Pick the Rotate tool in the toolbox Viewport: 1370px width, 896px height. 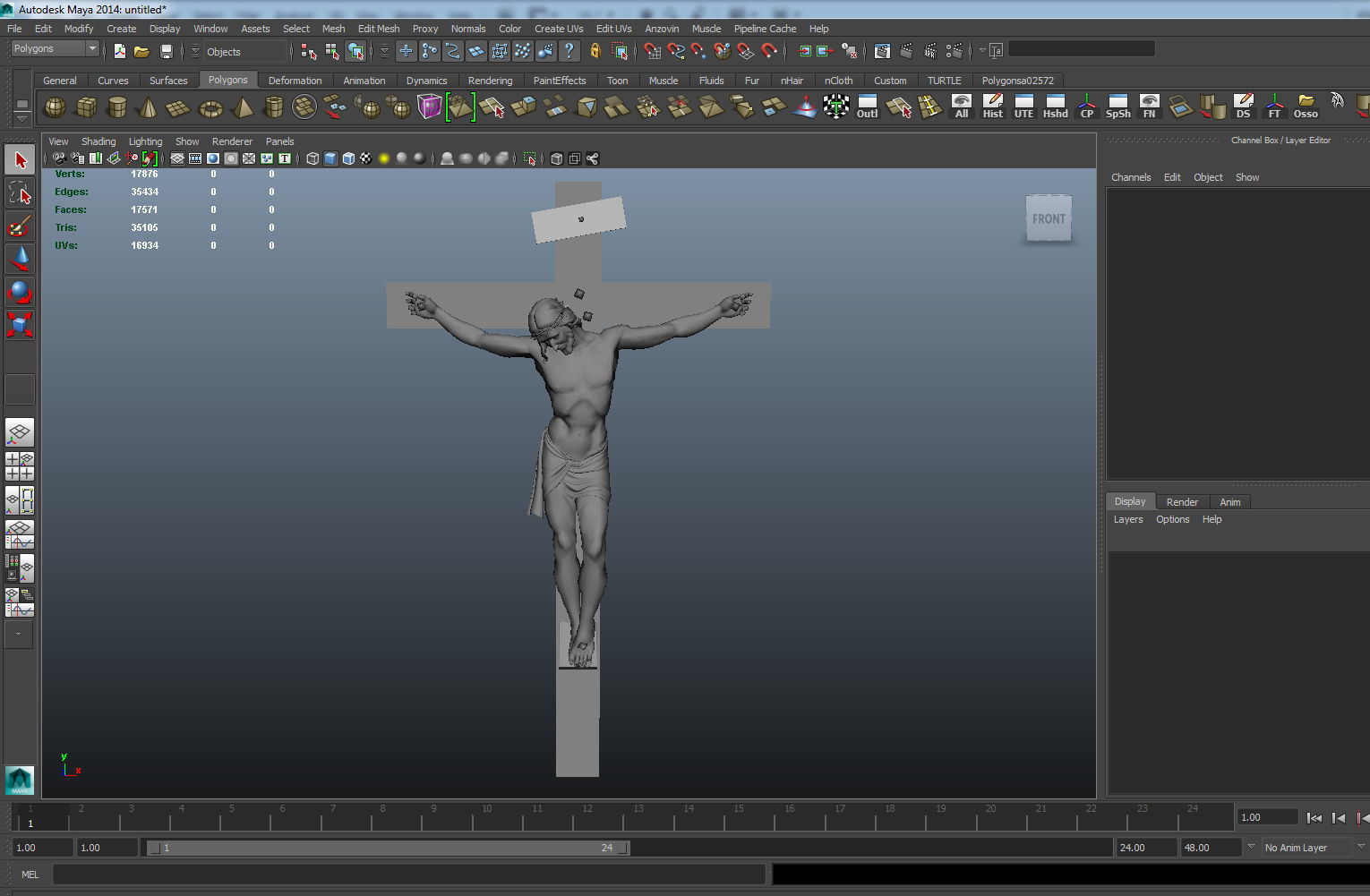[x=20, y=292]
